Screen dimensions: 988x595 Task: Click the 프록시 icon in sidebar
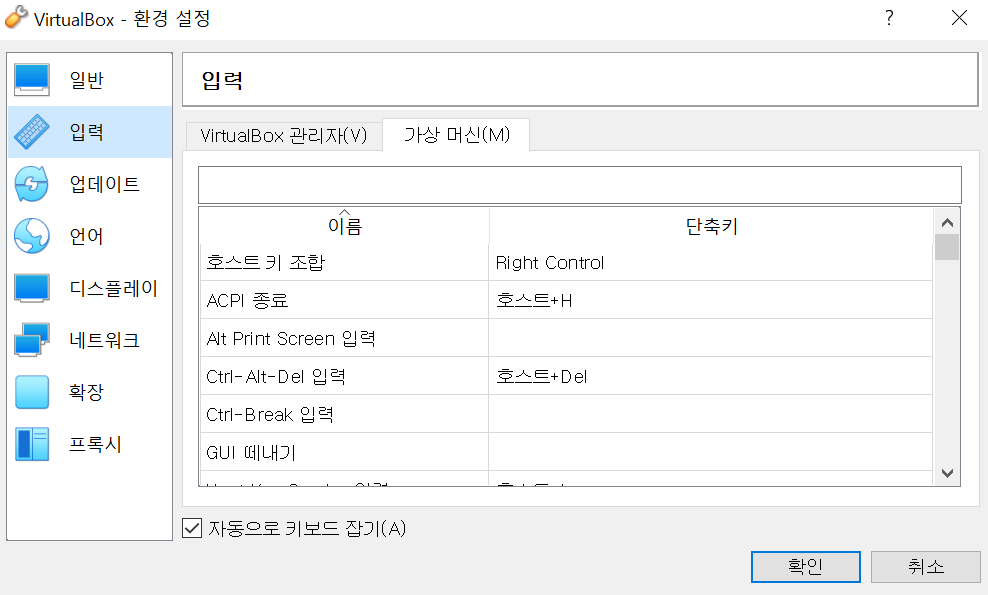point(32,444)
